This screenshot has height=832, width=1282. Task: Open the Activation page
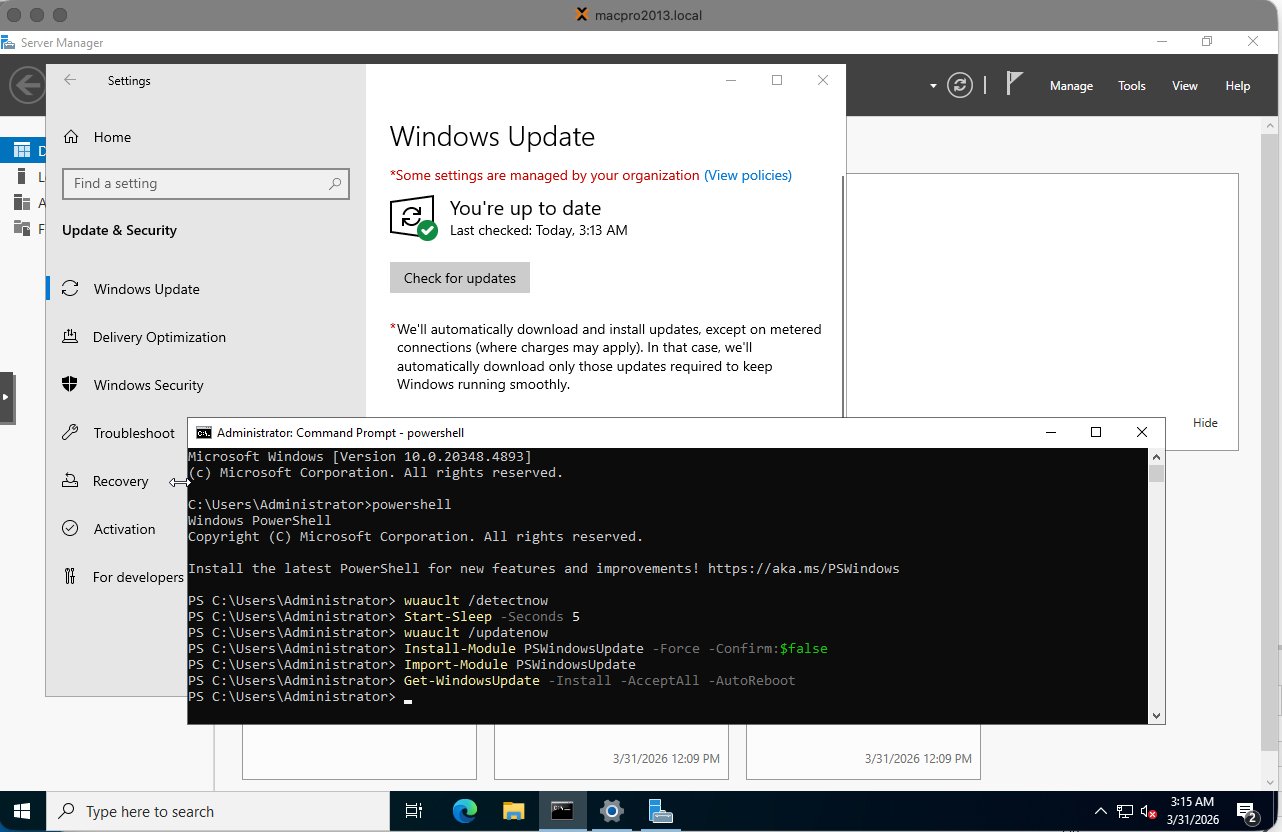click(125, 529)
